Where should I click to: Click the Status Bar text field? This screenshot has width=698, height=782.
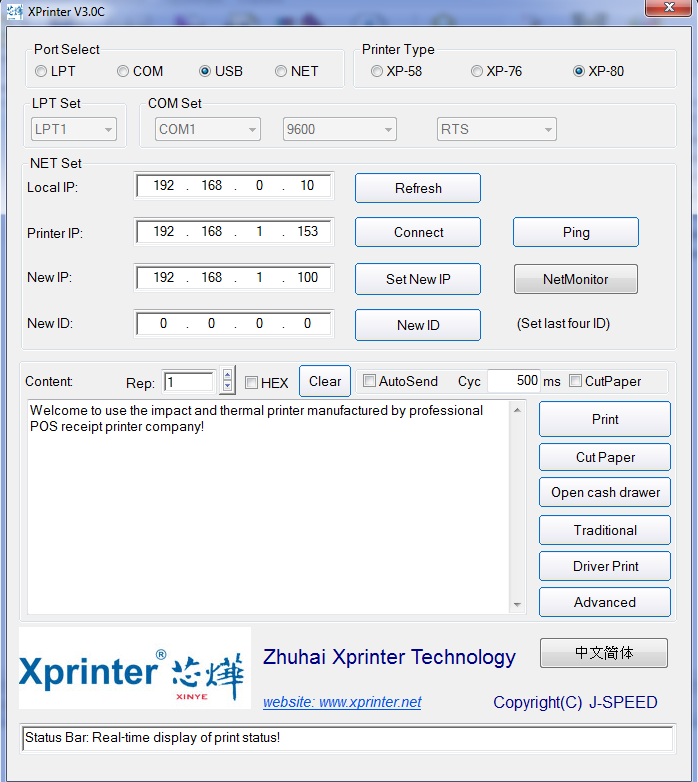point(348,738)
